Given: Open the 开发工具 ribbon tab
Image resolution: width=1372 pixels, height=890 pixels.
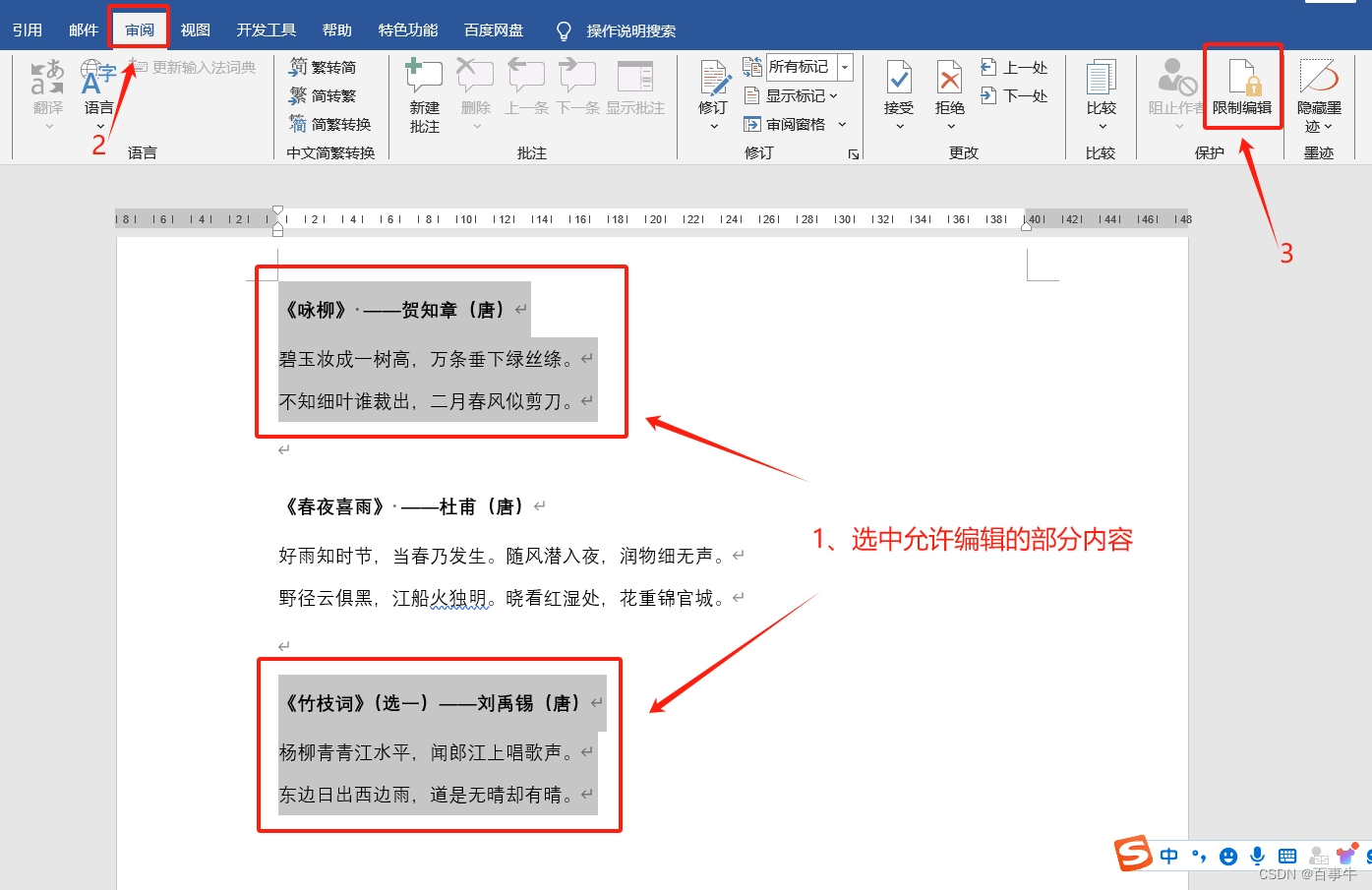Looking at the screenshot, I should 266,30.
